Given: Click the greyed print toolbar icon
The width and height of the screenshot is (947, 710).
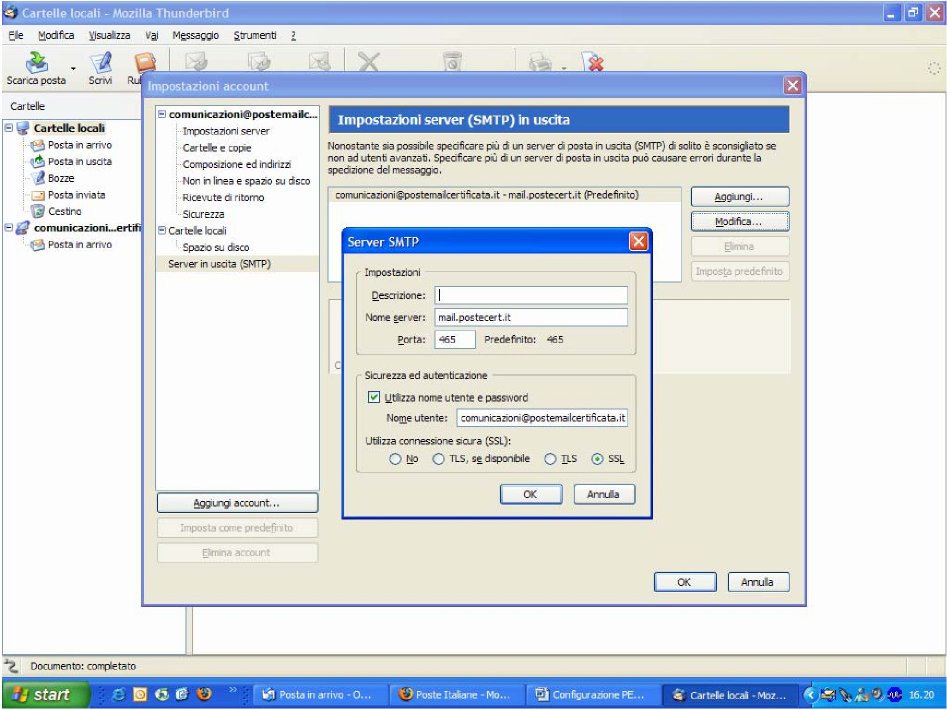Looking at the screenshot, I should pos(541,62).
